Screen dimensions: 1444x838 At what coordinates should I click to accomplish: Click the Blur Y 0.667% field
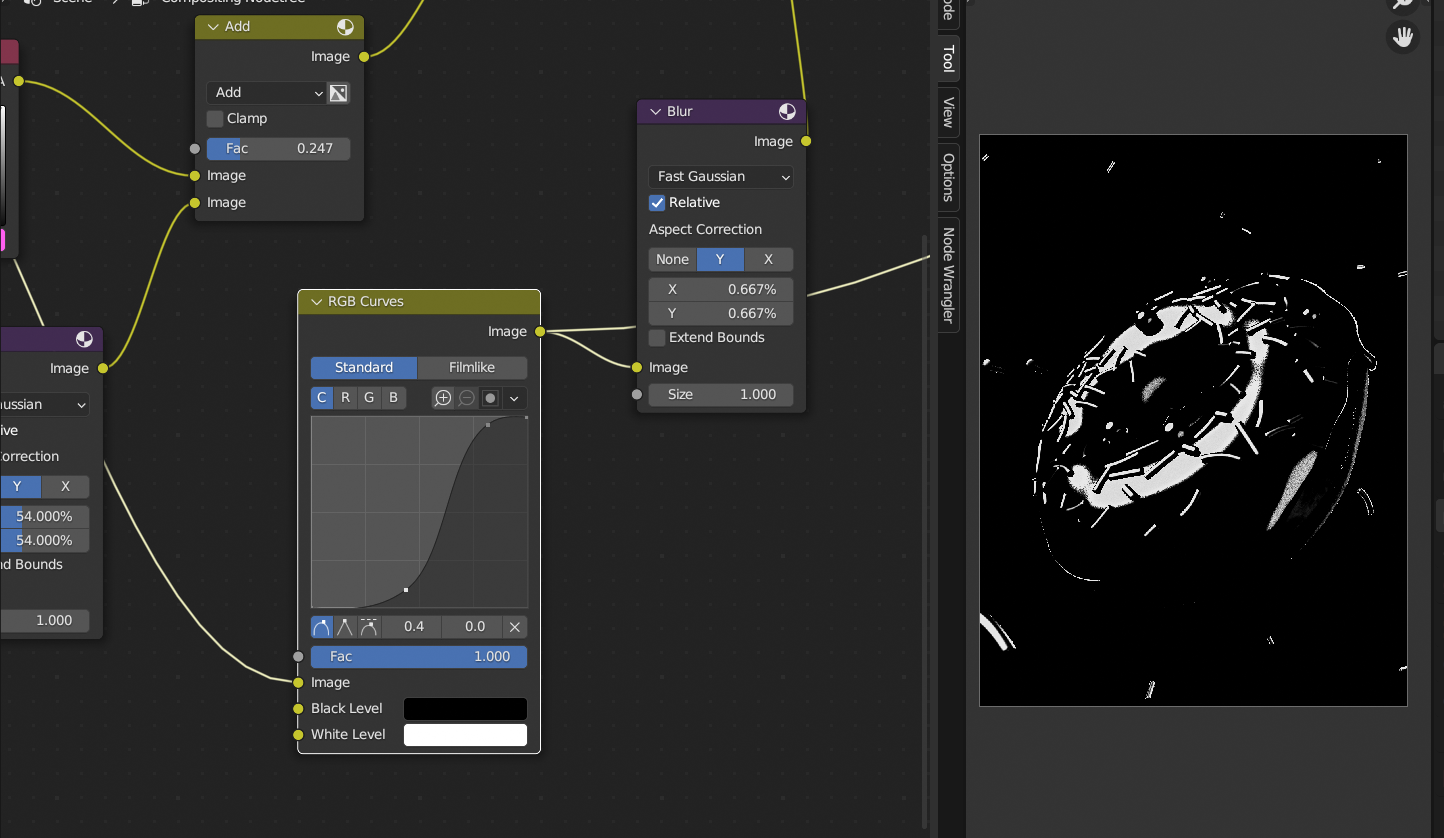pyautogui.click(x=721, y=314)
